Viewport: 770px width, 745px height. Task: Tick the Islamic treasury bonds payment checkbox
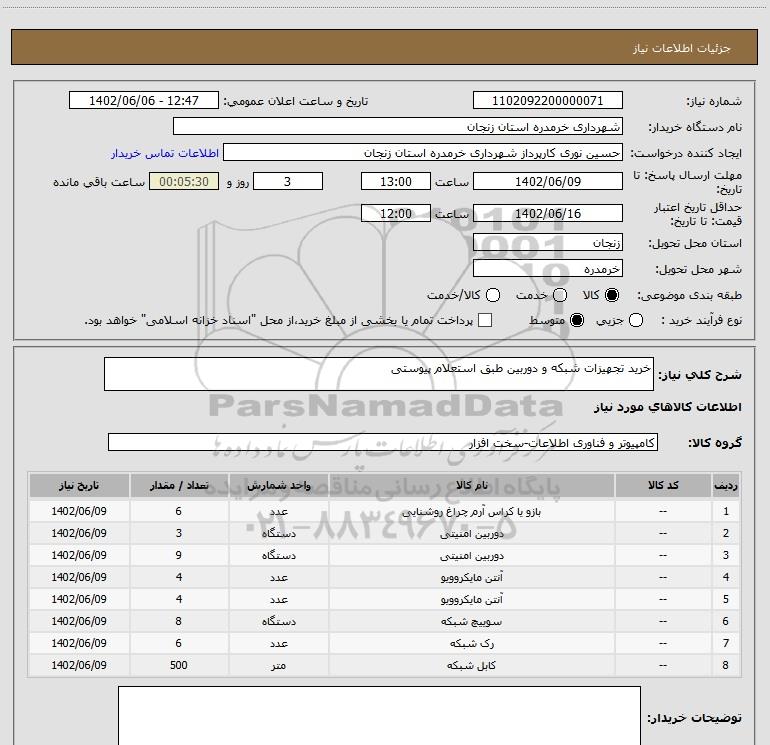tap(485, 320)
